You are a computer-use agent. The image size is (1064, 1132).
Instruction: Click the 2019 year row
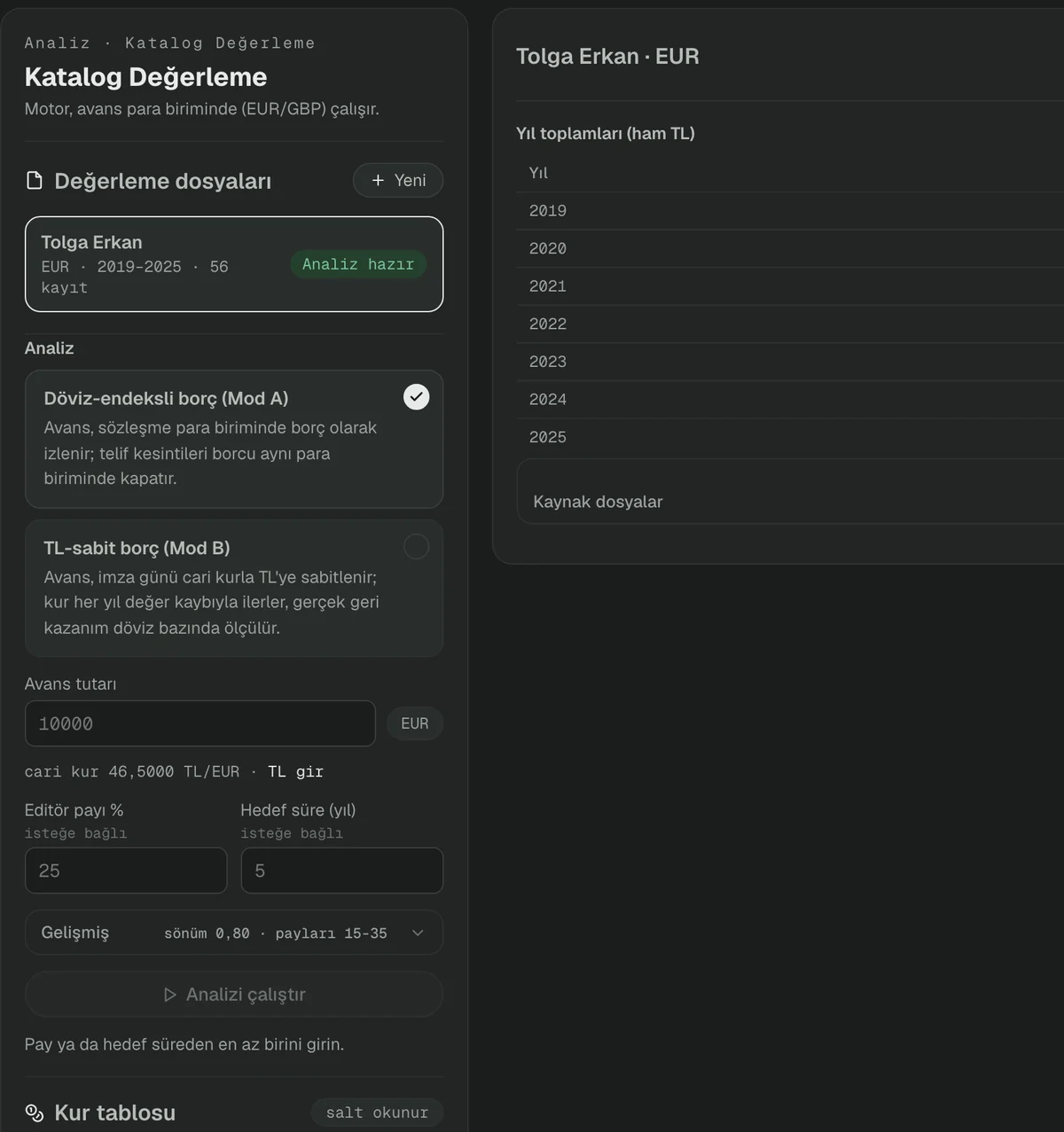pyautogui.click(x=791, y=211)
